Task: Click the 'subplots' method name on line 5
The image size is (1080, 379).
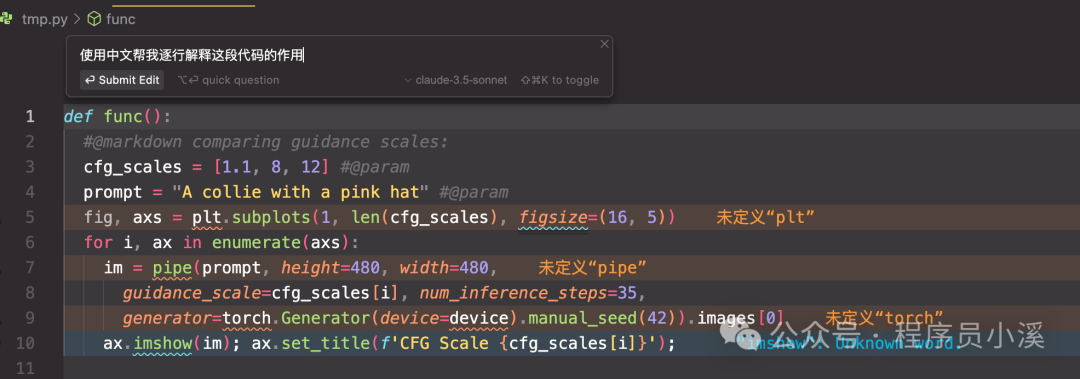Action: [x=271, y=218]
